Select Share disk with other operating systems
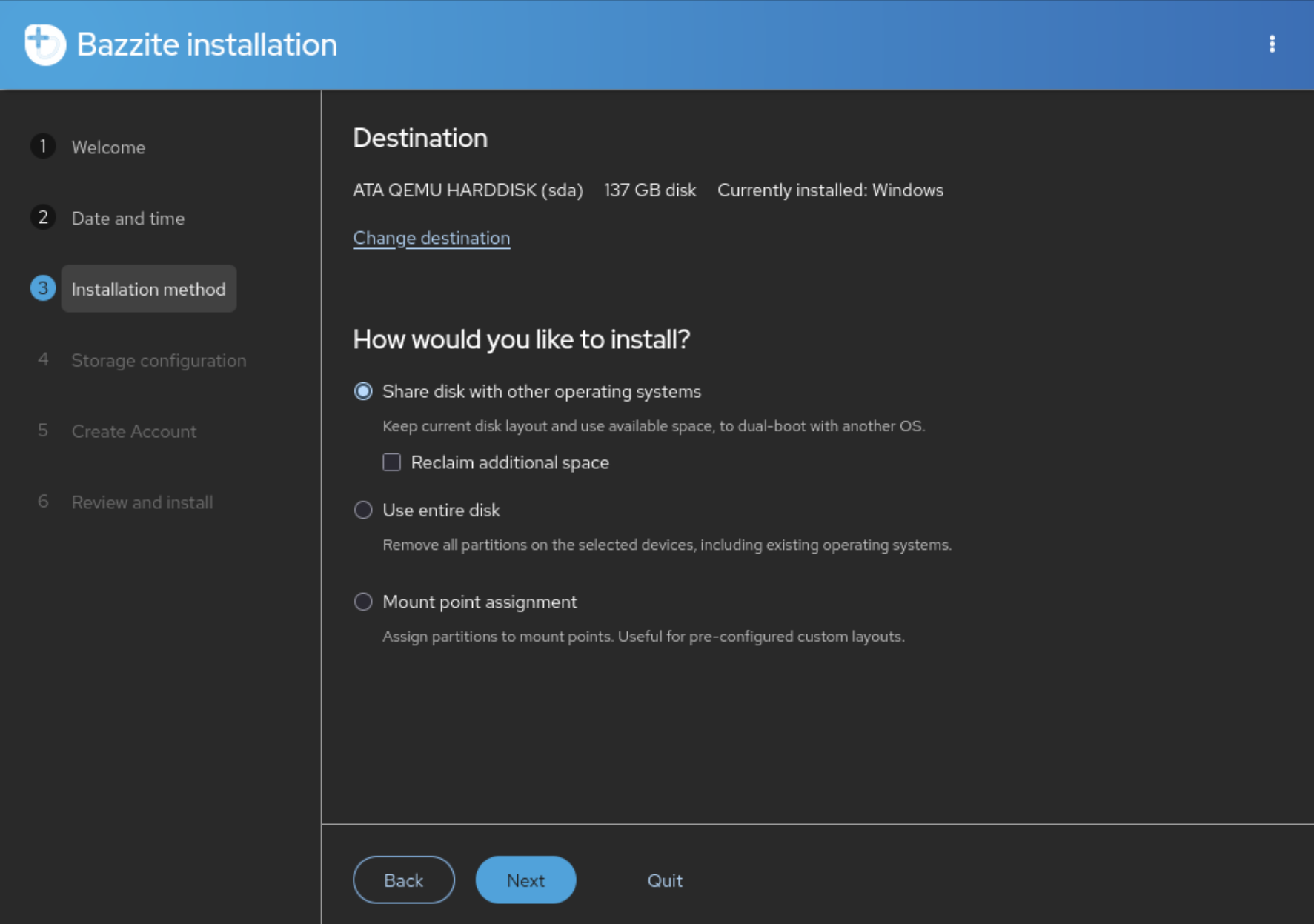This screenshot has width=1314, height=924. coord(363,391)
